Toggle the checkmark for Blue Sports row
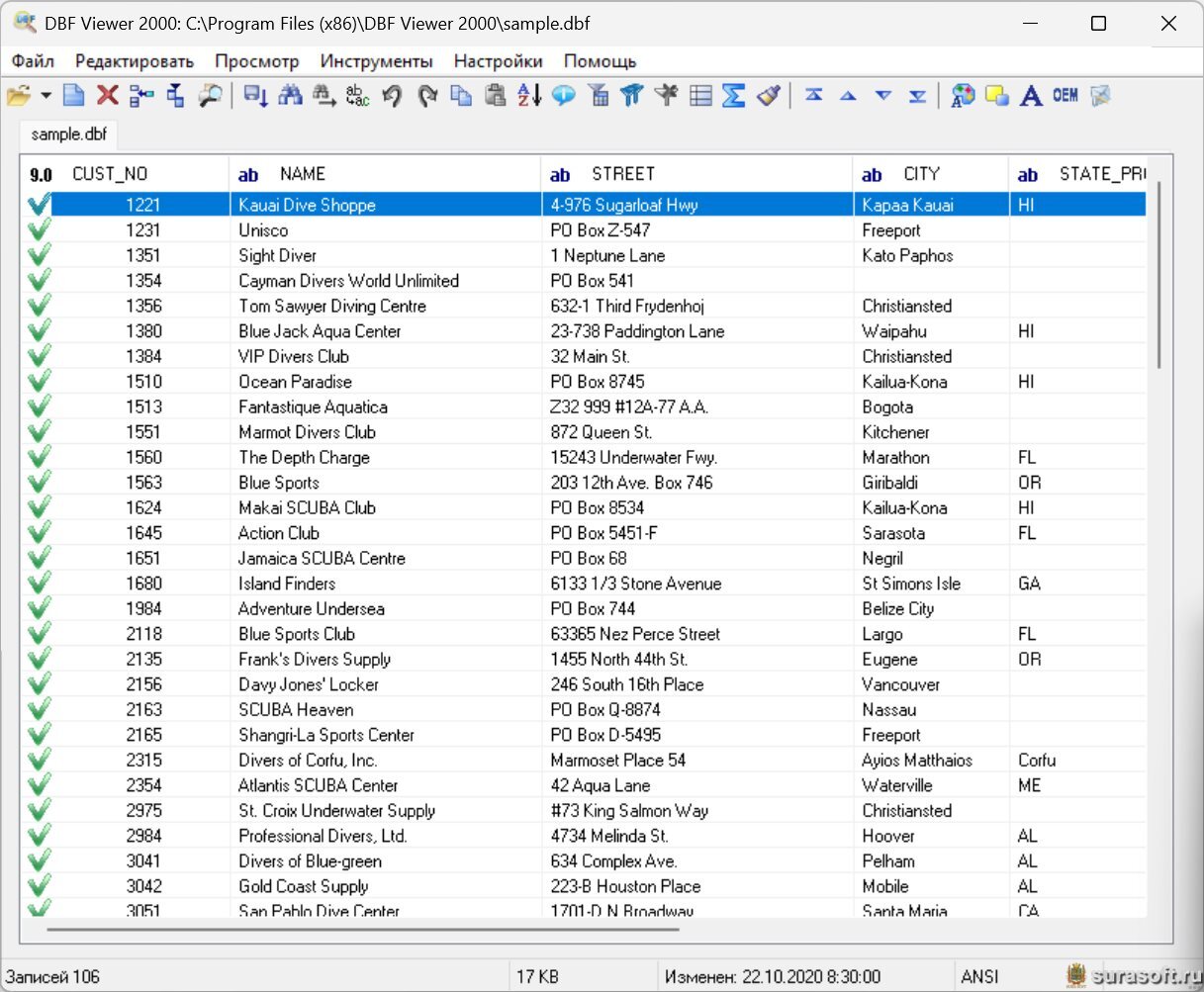Image resolution: width=1204 pixels, height=992 pixels. tap(40, 483)
